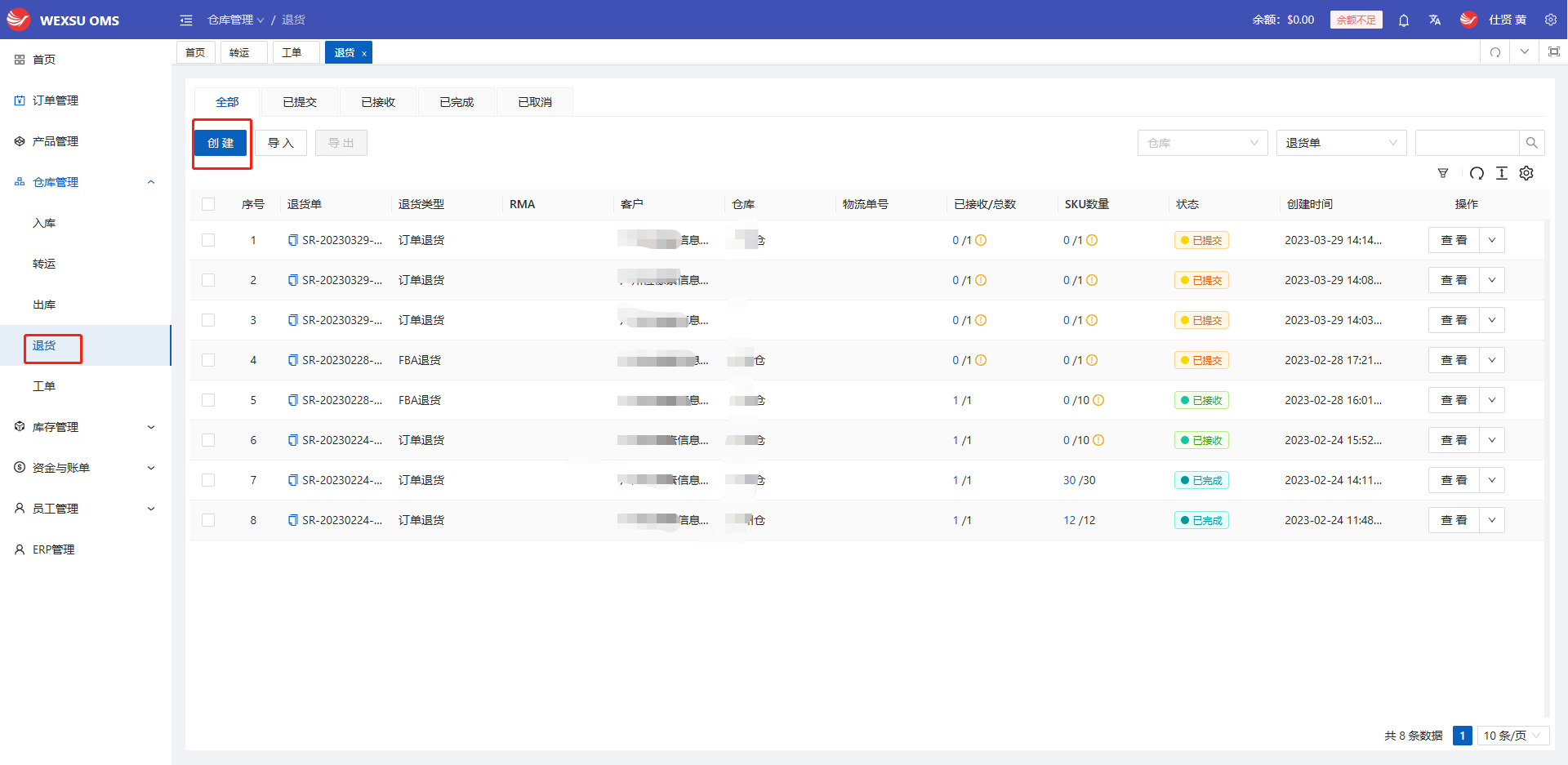This screenshot has width=1568, height=765.
Task: Click the SKU warning icon in row 5
Action: (x=1098, y=400)
